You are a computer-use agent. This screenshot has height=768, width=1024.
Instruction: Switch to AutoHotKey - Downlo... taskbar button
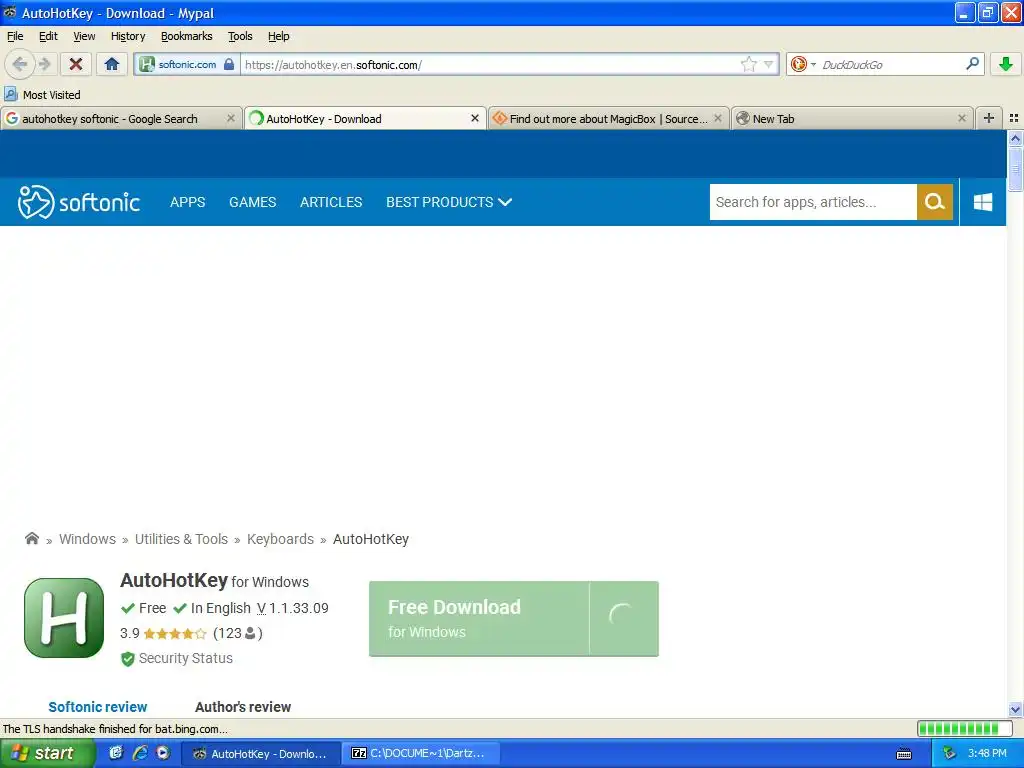[x=260, y=754]
